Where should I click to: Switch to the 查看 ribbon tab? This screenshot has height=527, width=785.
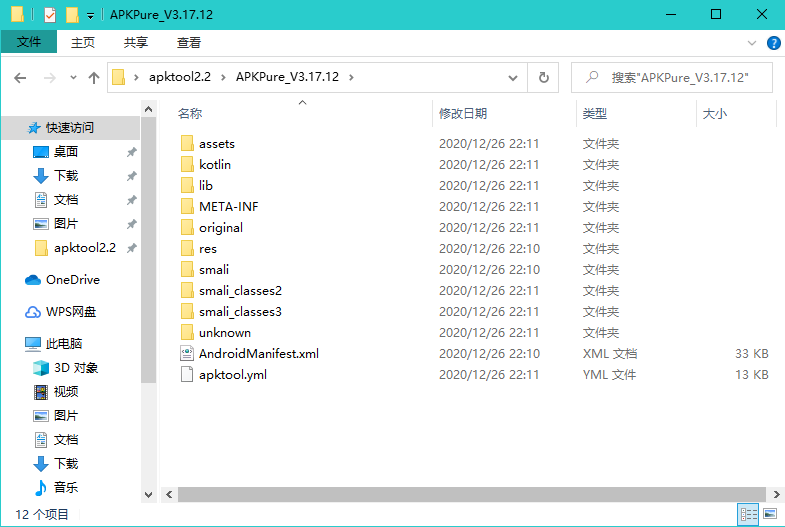[189, 43]
